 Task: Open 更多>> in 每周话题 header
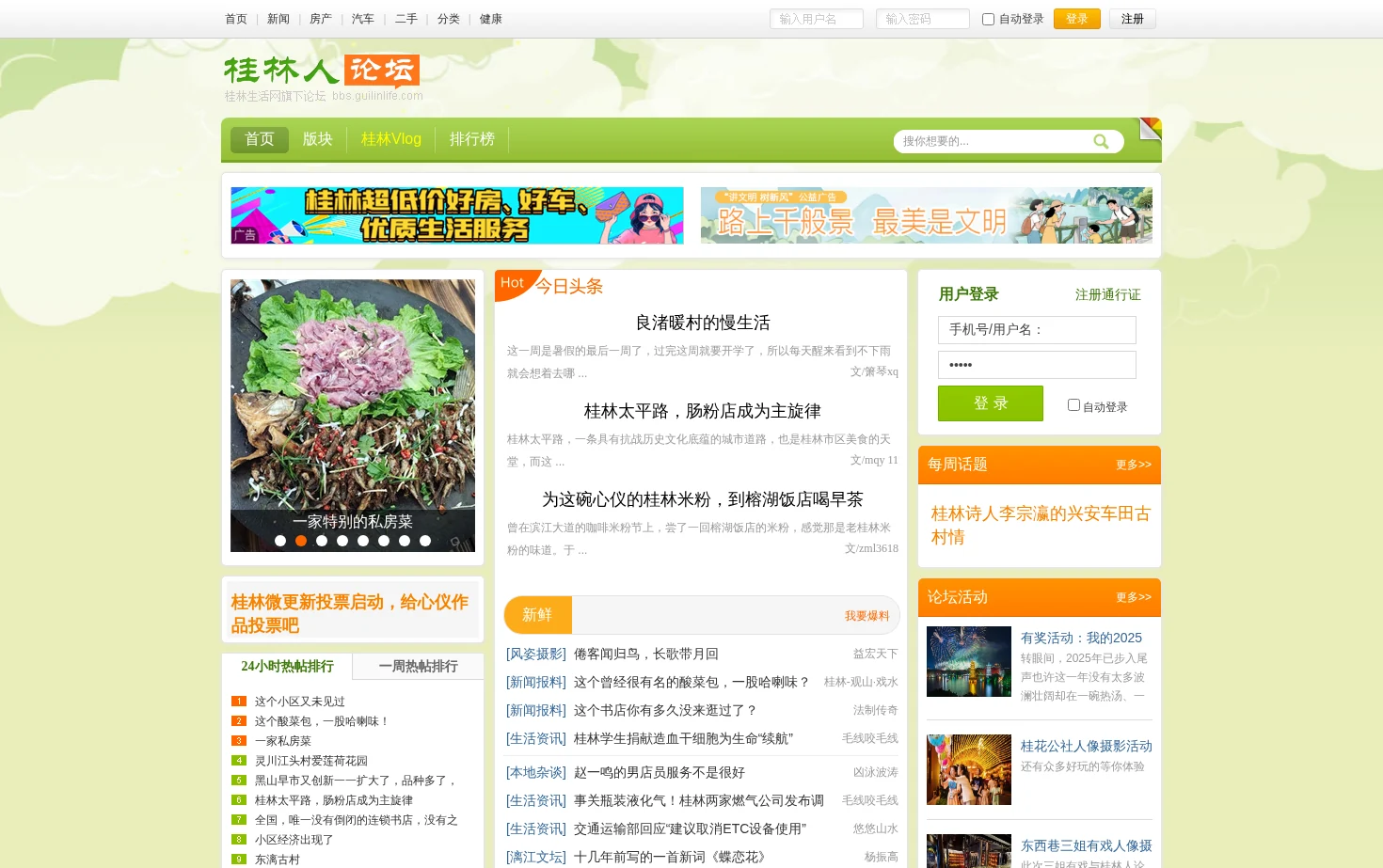(x=1134, y=465)
